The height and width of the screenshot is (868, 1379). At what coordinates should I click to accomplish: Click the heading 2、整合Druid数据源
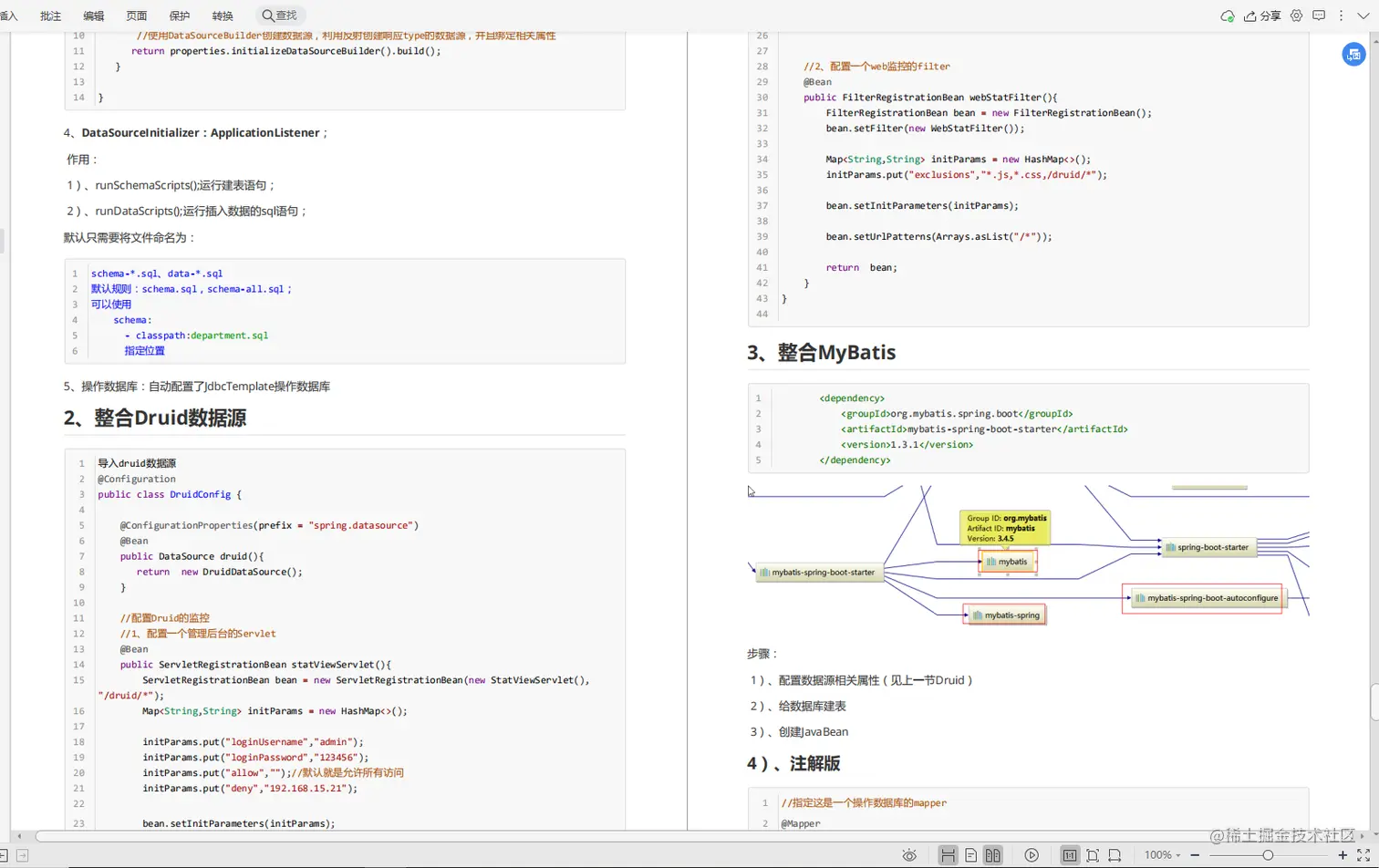coord(155,418)
